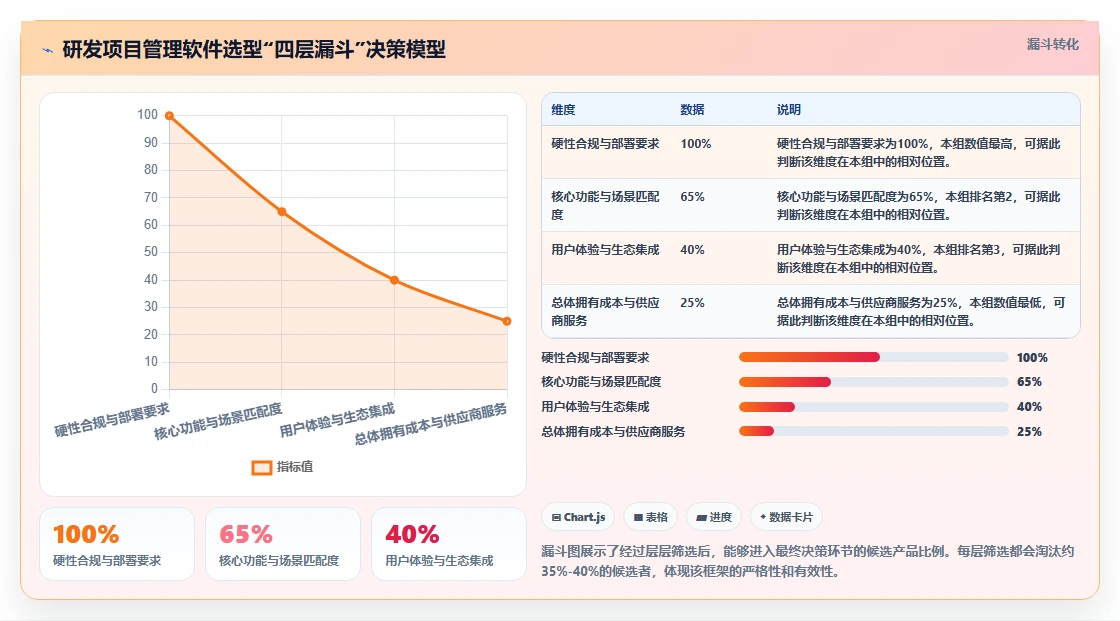1120x621 pixels.
Task: Toggle the 指标值 legend swatch
Action: point(261,467)
